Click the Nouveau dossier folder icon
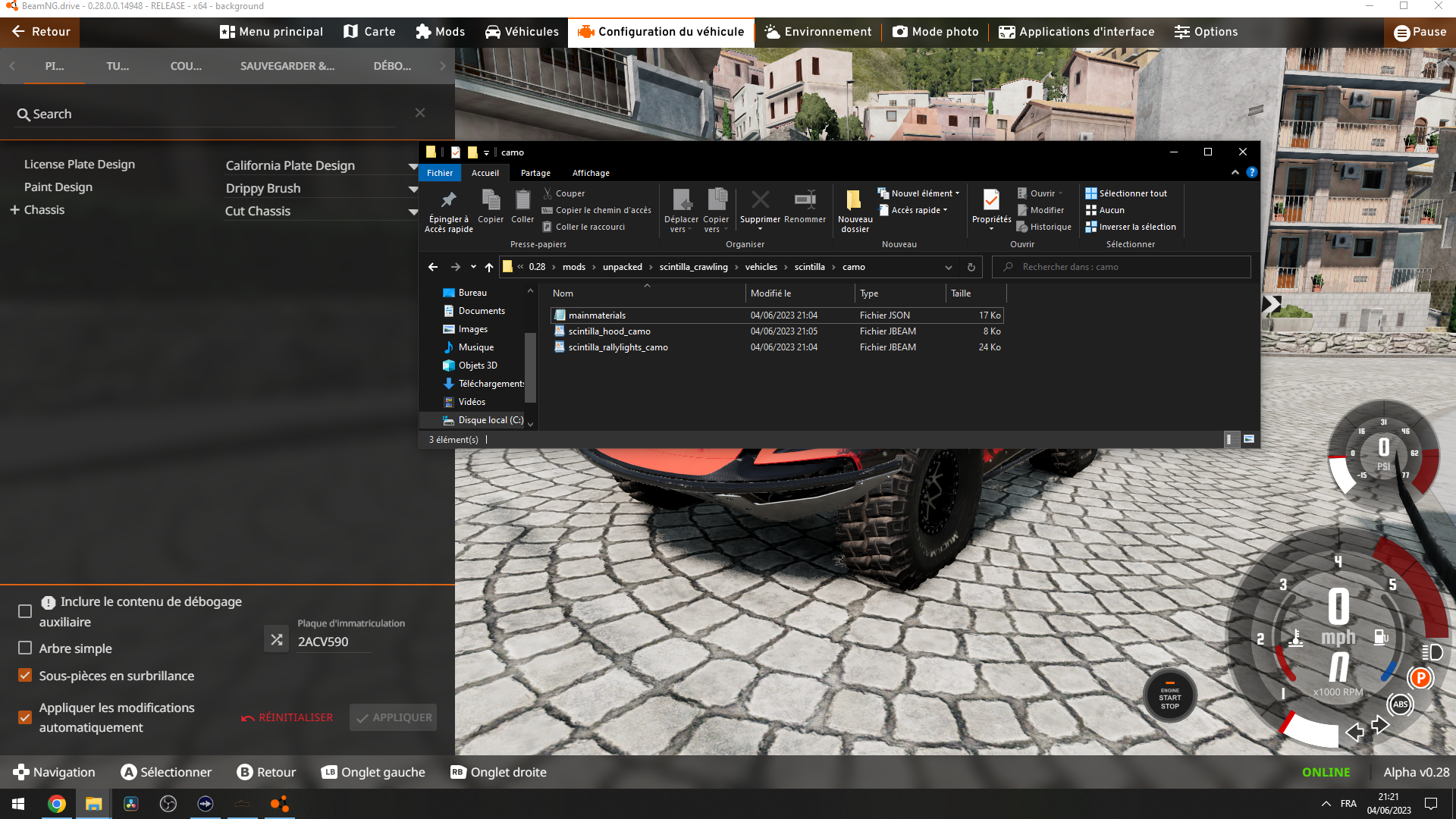This screenshot has height=819, width=1456. tap(854, 200)
